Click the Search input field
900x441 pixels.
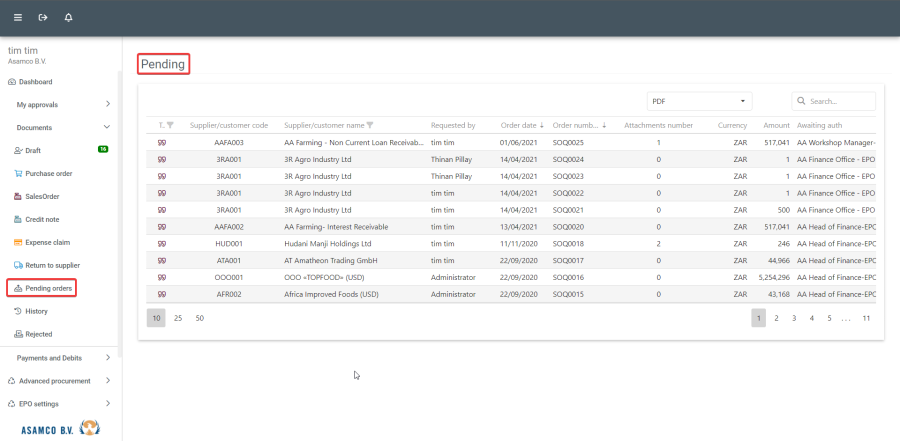[840, 101]
